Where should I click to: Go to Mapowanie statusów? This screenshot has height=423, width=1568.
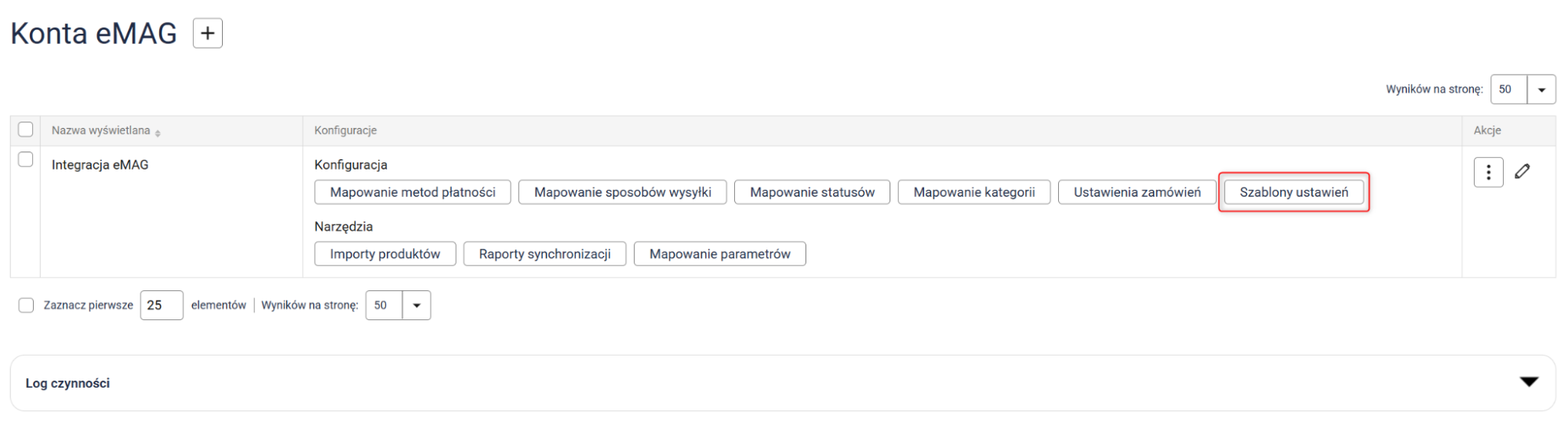coord(812,192)
